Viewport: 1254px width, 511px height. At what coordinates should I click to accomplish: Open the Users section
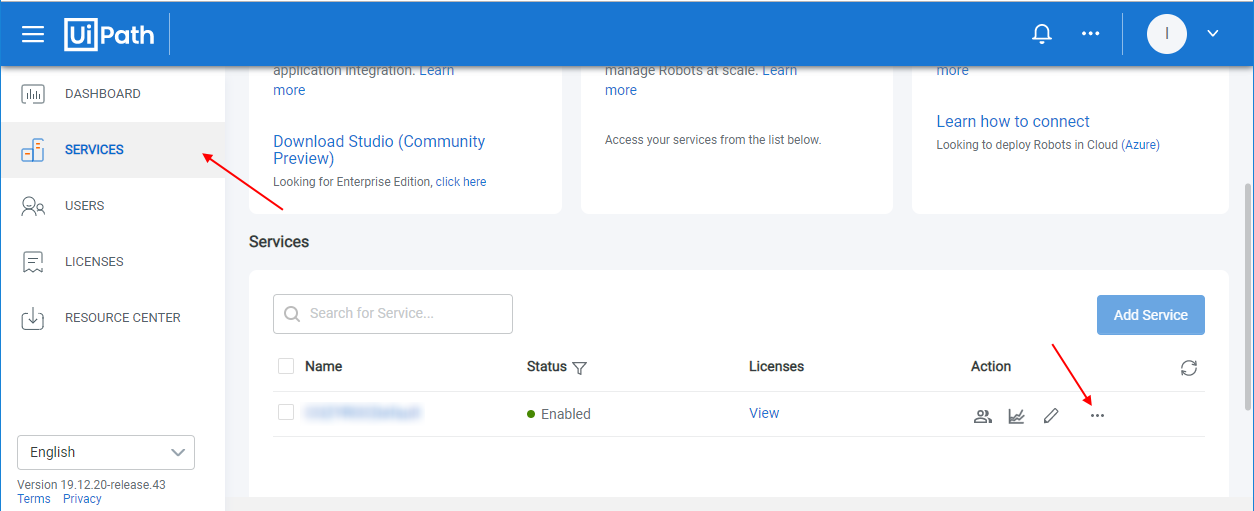[x=112, y=206]
